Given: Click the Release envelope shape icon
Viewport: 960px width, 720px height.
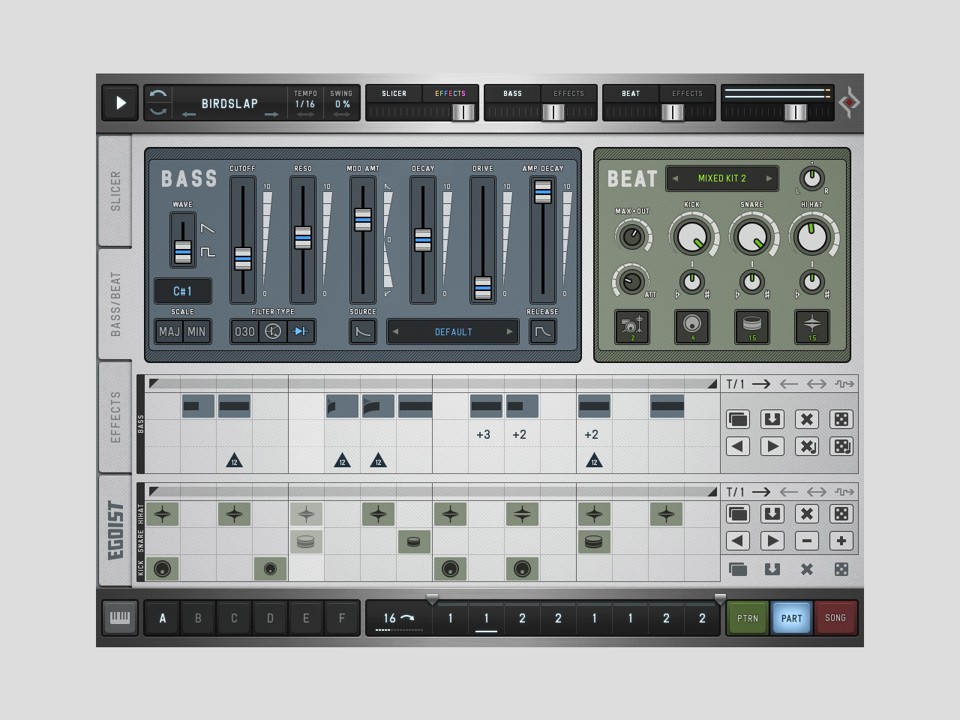Looking at the screenshot, I should click(x=542, y=332).
